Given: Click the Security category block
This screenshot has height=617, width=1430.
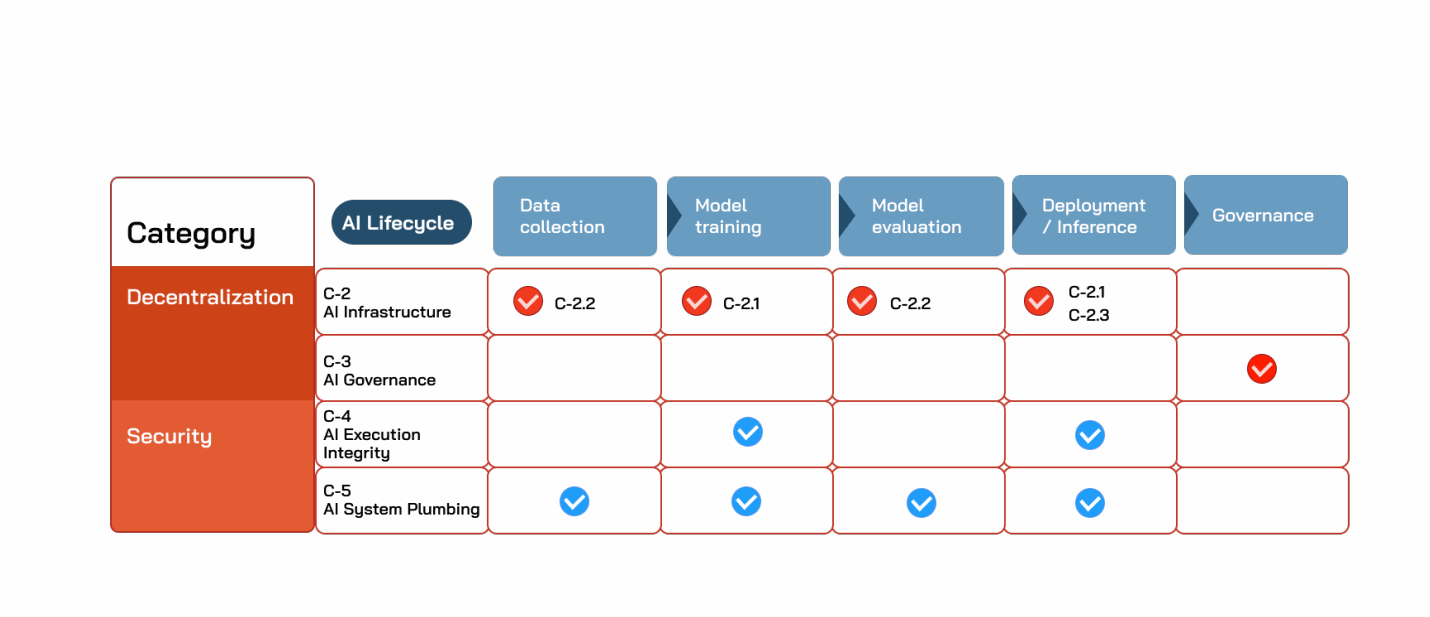Looking at the screenshot, I should coord(212,466).
